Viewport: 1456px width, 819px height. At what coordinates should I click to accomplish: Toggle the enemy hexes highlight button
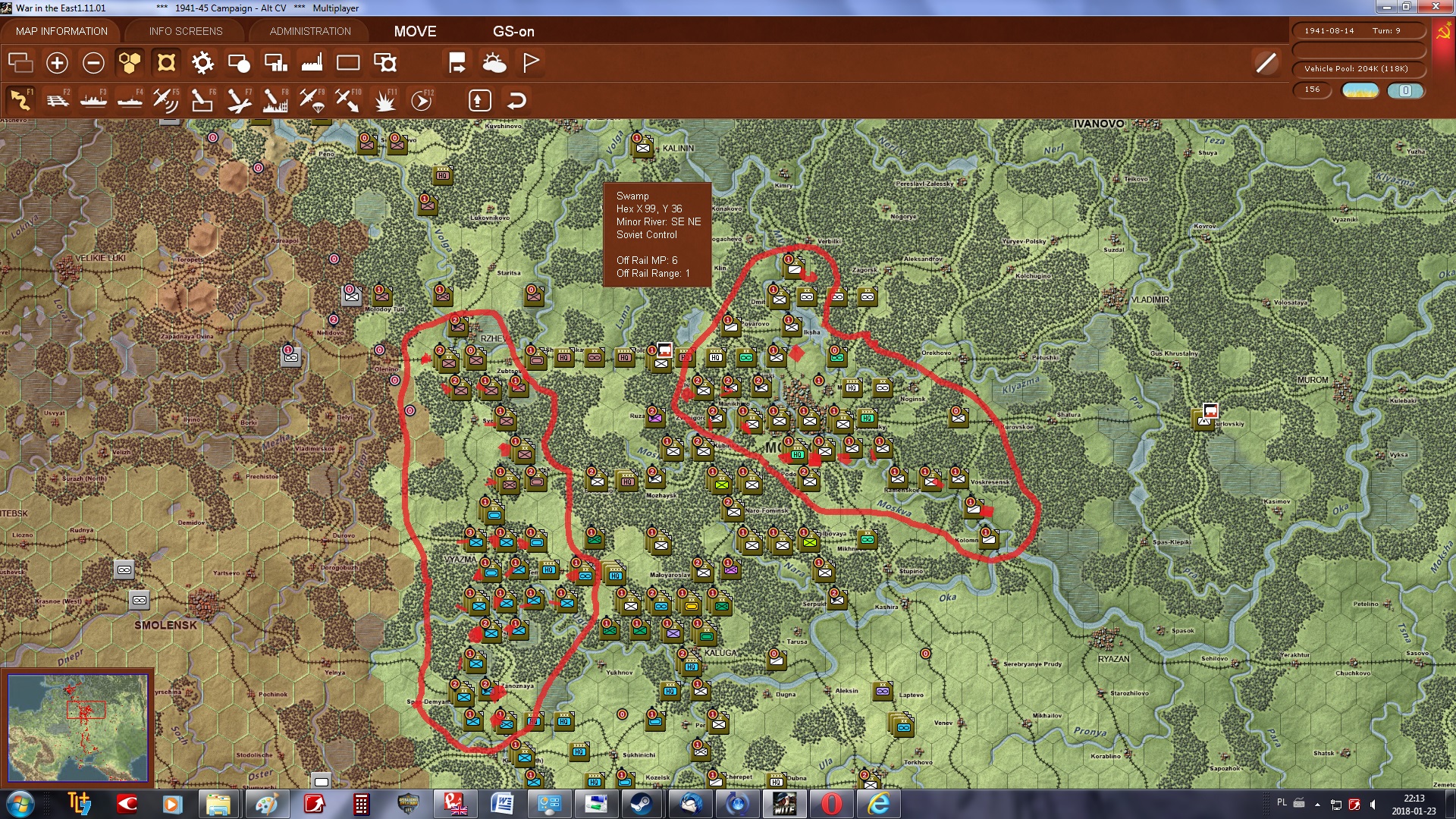point(166,63)
